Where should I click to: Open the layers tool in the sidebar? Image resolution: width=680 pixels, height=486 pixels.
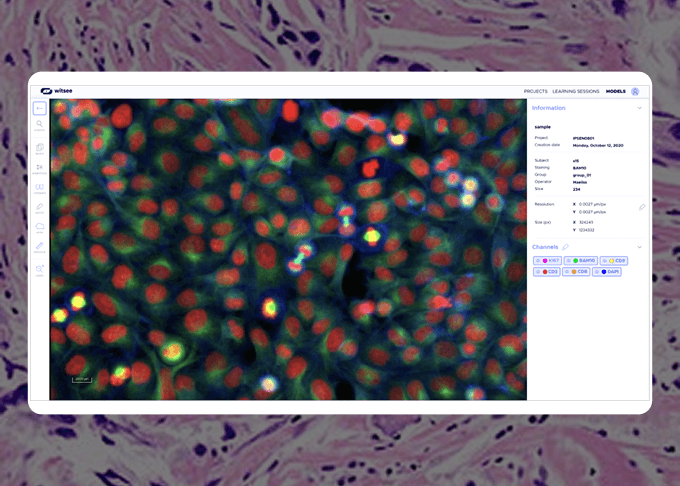click(39, 149)
